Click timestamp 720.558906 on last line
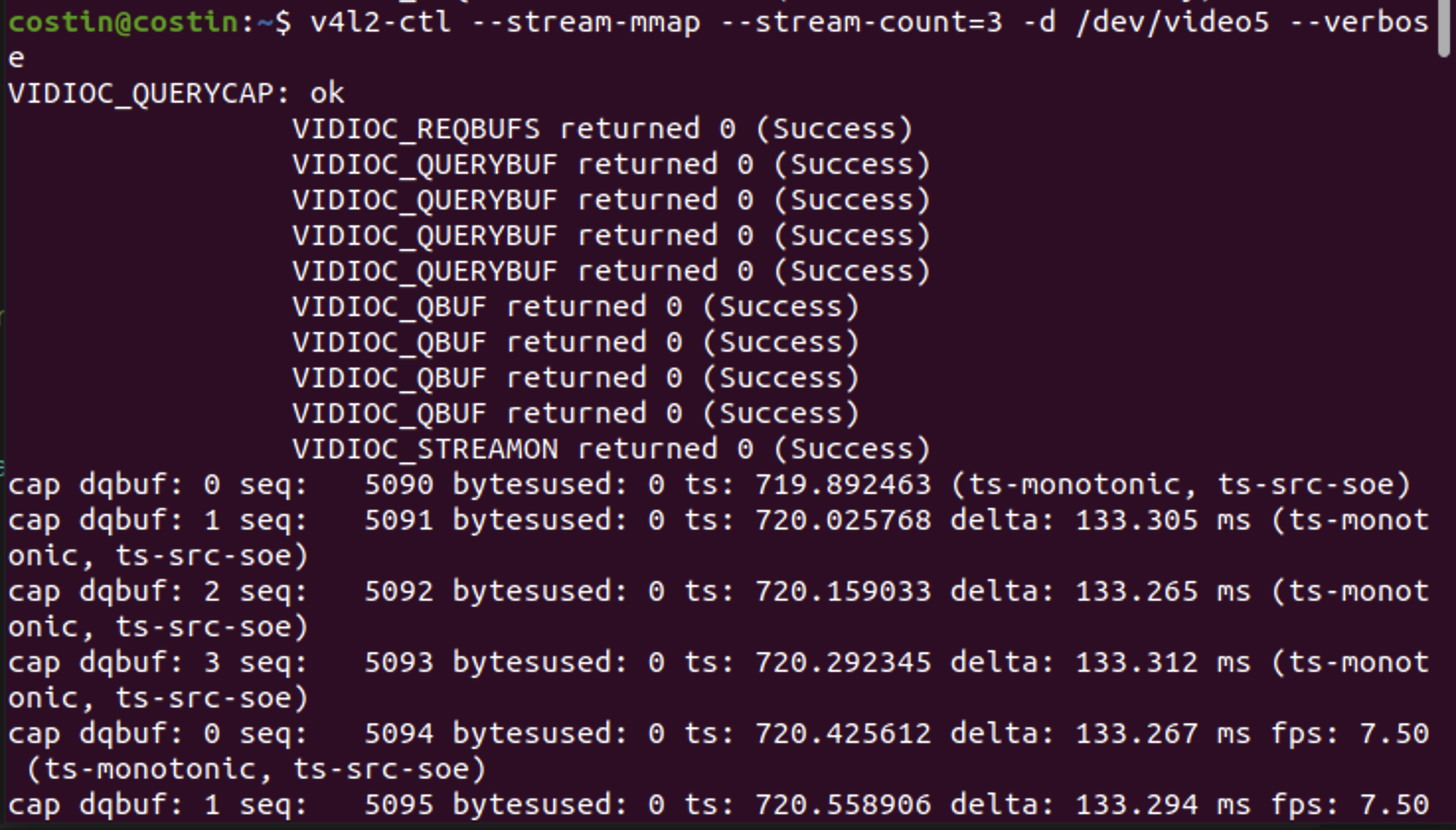Image resolution: width=1456 pixels, height=830 pixels. (x=844, y=804)
